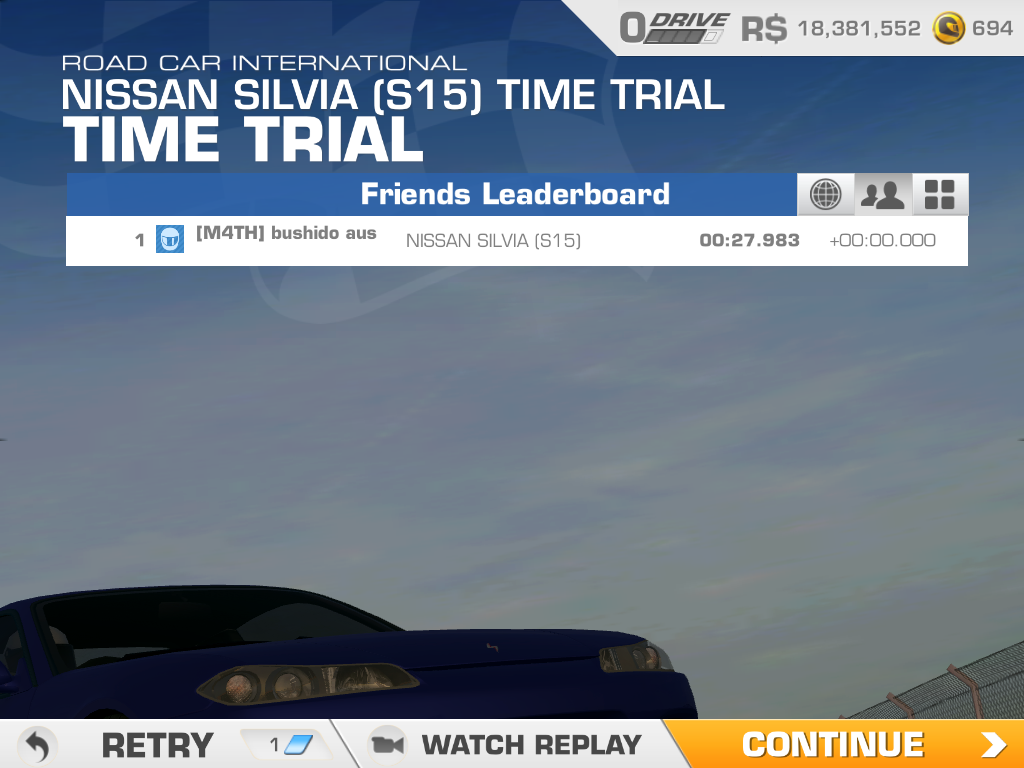Viewport: 1024px width, 768px height.
Task: Click the large TIME TRIAL title
Action: (x=243, y=139)
